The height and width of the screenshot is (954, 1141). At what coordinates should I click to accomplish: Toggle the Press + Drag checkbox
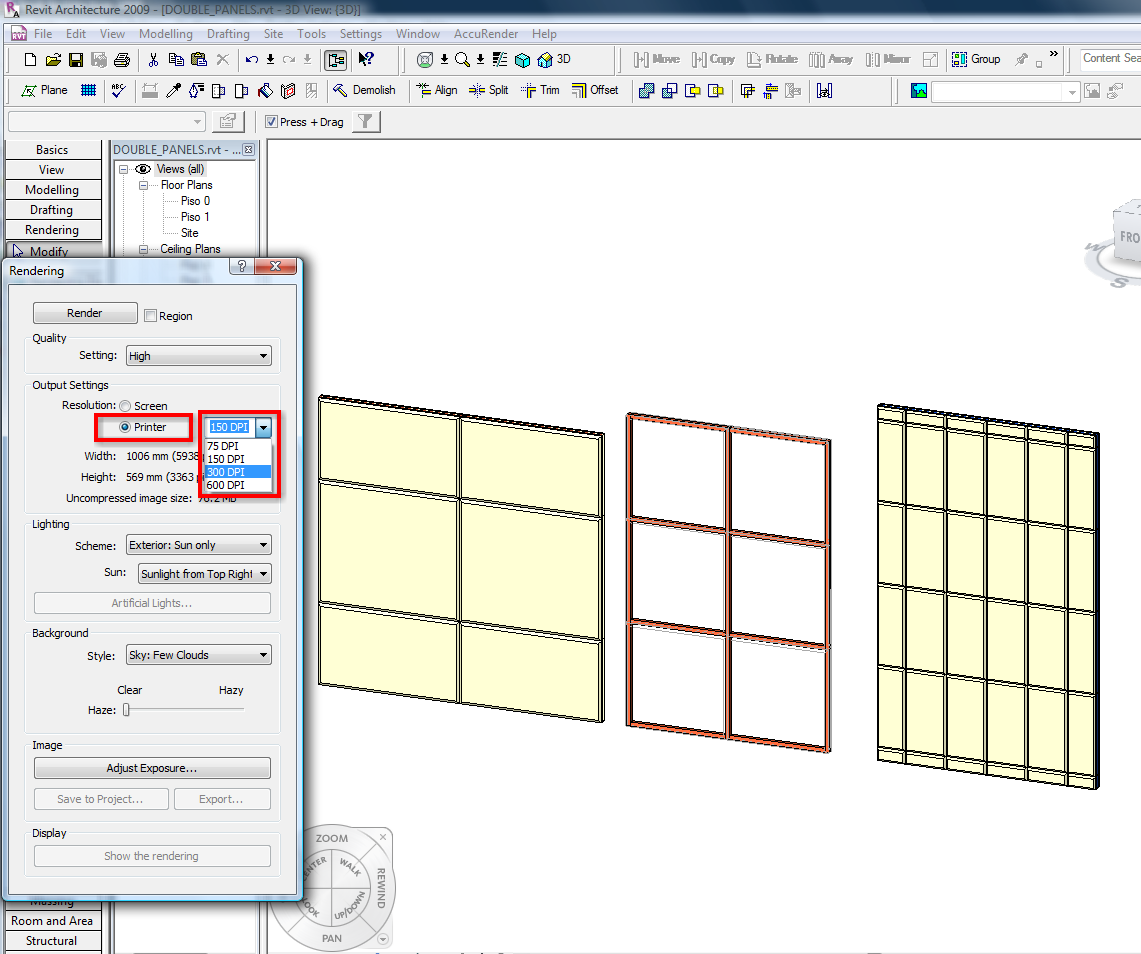point(272,122)
